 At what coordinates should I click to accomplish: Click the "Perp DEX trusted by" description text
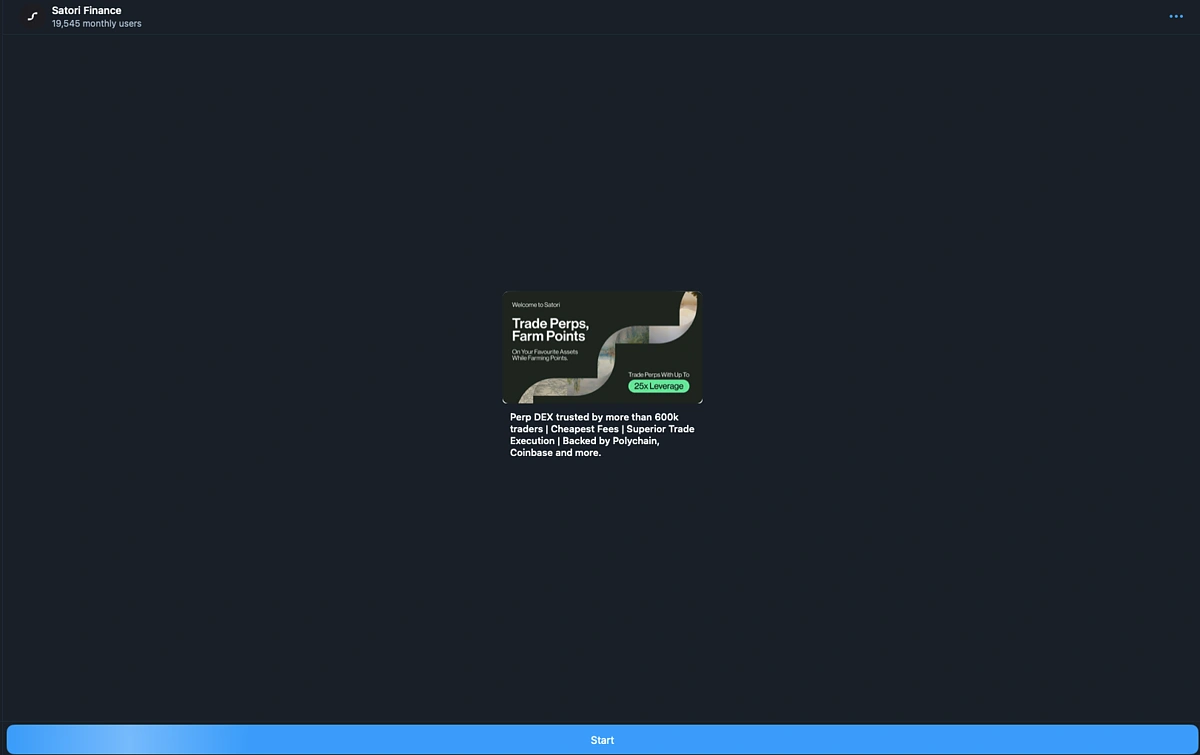(556, 417)
